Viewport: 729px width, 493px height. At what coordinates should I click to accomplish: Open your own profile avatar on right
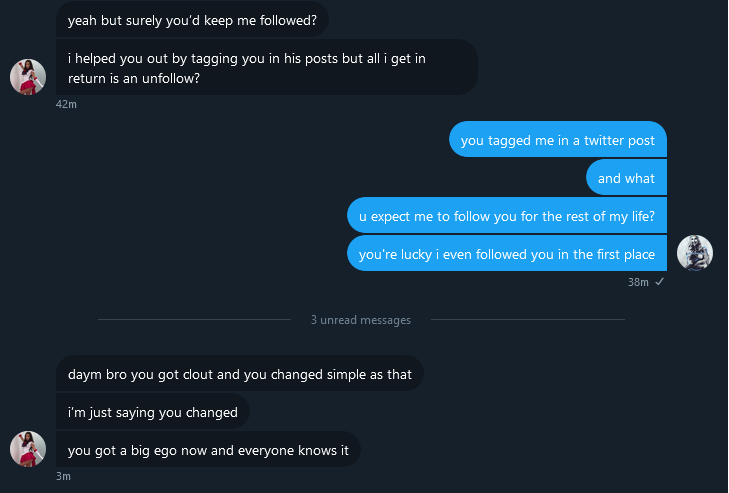click(695, 253)
